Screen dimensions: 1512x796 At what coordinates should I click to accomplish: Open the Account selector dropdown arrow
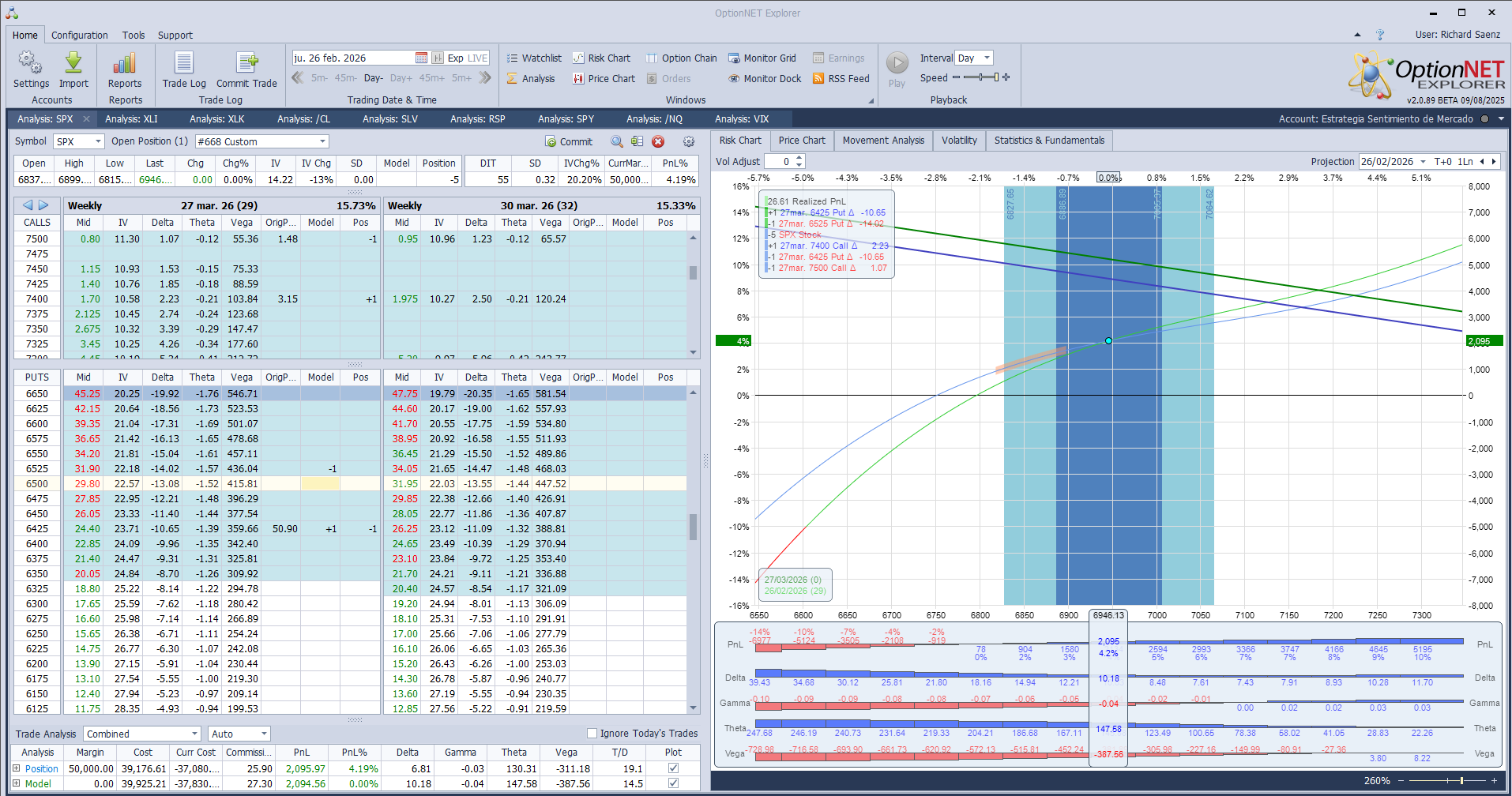[1501, 119]
